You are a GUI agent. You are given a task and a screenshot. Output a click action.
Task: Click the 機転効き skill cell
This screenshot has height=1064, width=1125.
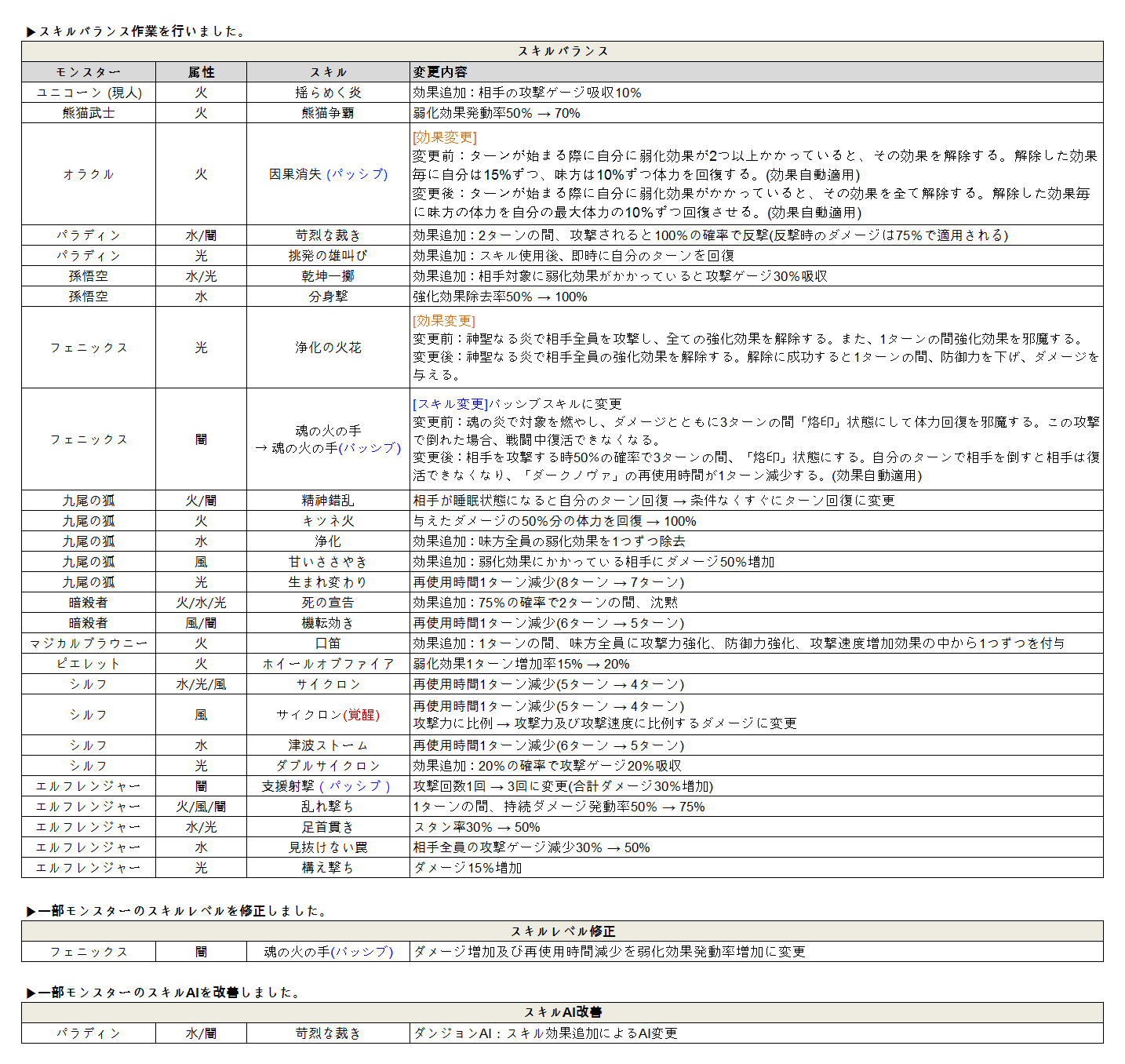coord(328,623)
